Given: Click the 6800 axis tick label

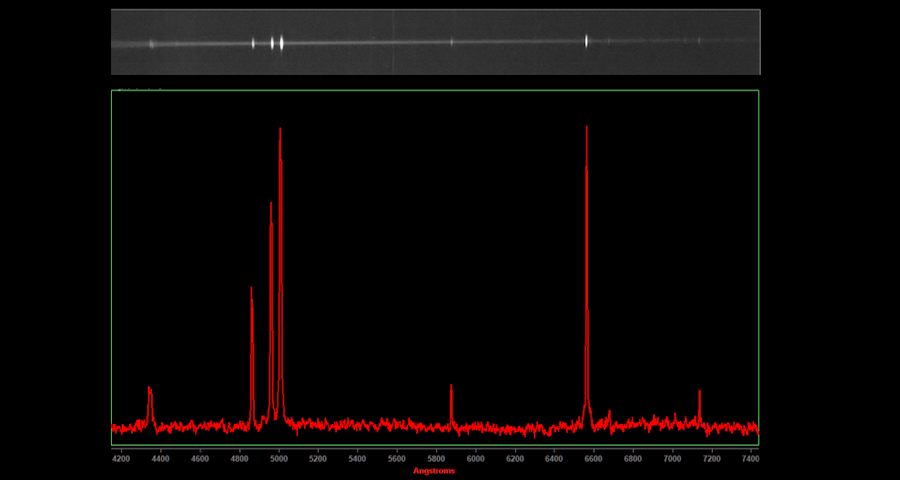Looking at the screenshot, I should pos(633,459).
